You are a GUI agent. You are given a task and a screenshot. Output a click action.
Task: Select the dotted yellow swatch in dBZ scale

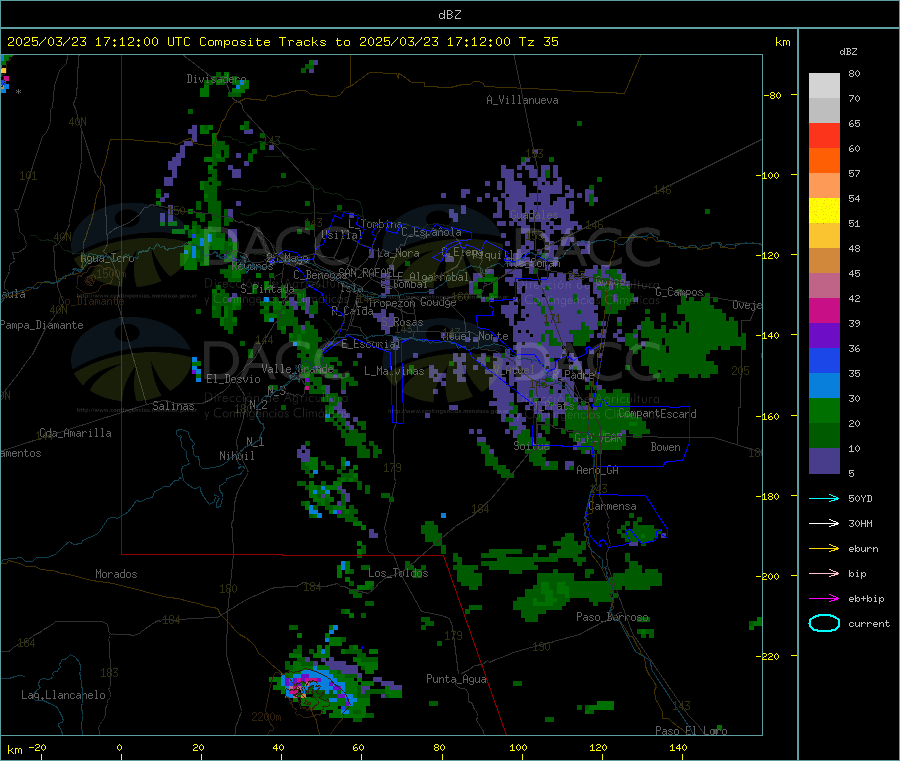pos(824,211)
